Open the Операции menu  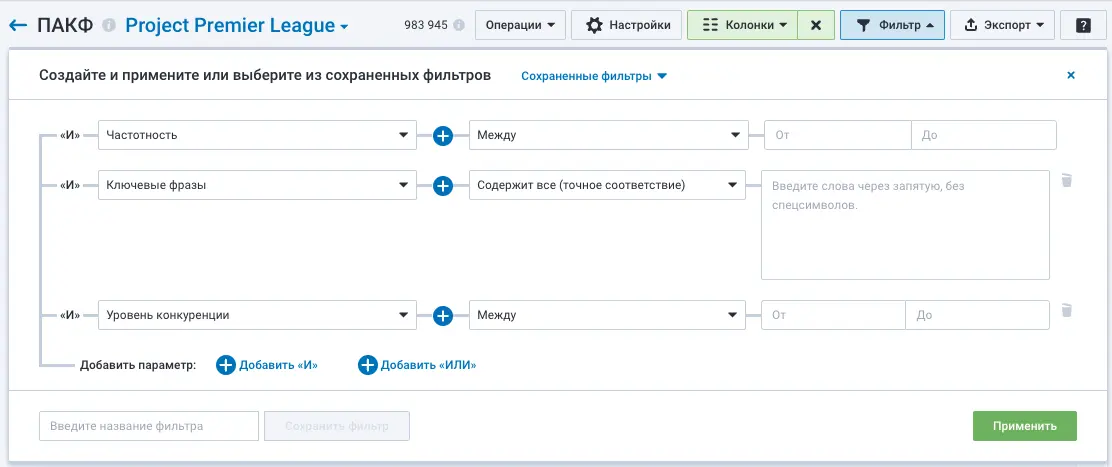tap(520, 25)
